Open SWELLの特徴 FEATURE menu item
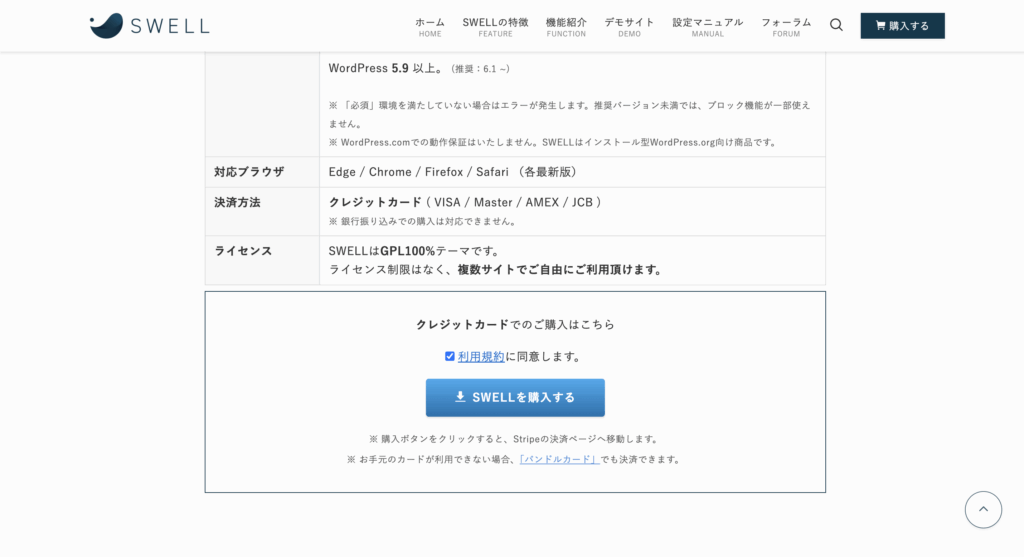This screenshot has height=557, width=1024. click(495, 26)
